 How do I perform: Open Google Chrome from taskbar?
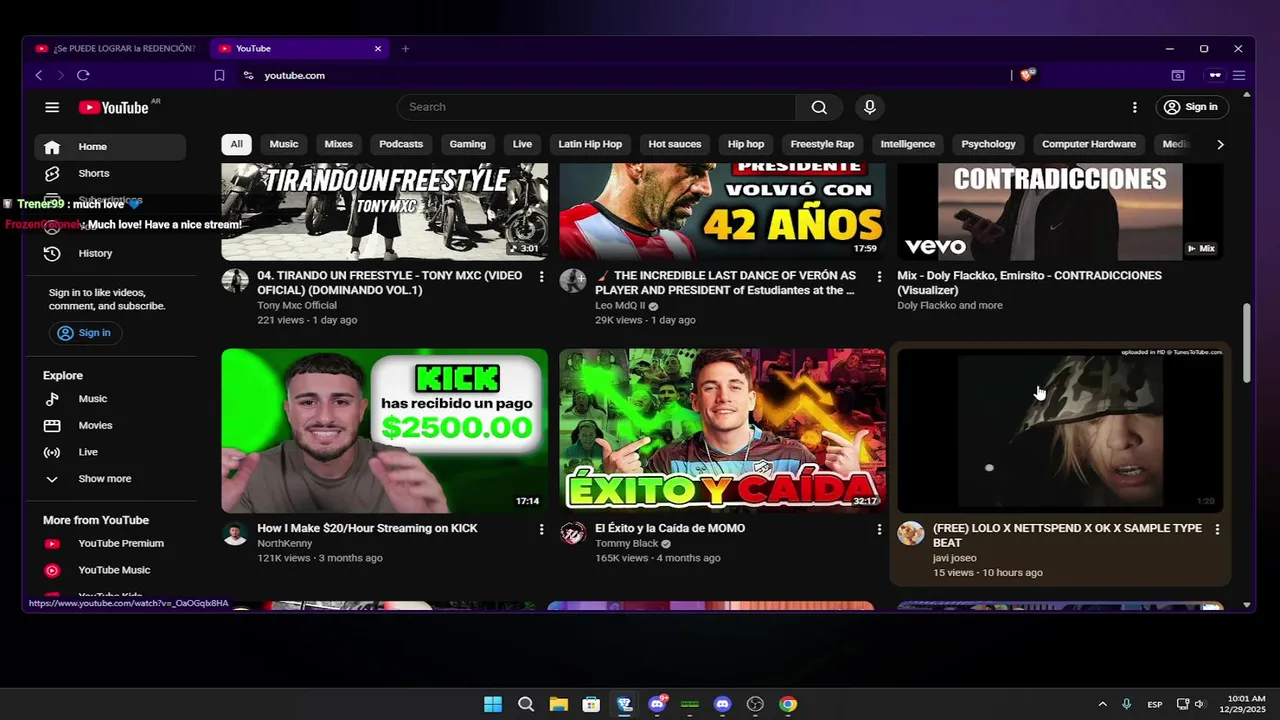pos(788,704)
